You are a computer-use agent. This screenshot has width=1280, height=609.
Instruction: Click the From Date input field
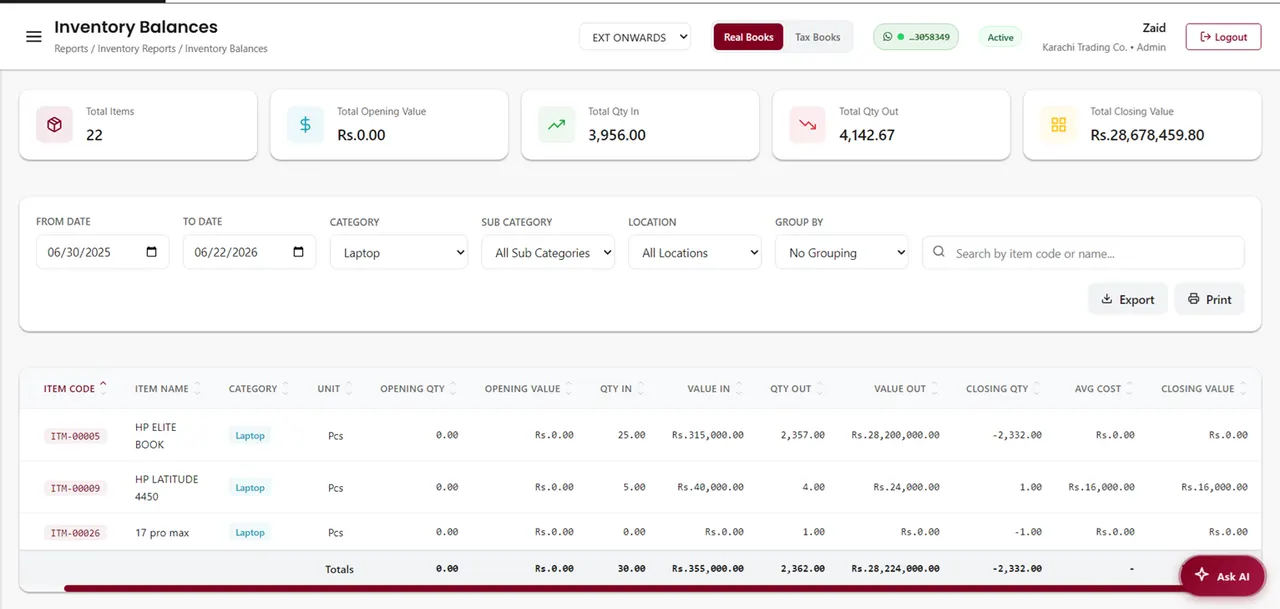[102, 252]
